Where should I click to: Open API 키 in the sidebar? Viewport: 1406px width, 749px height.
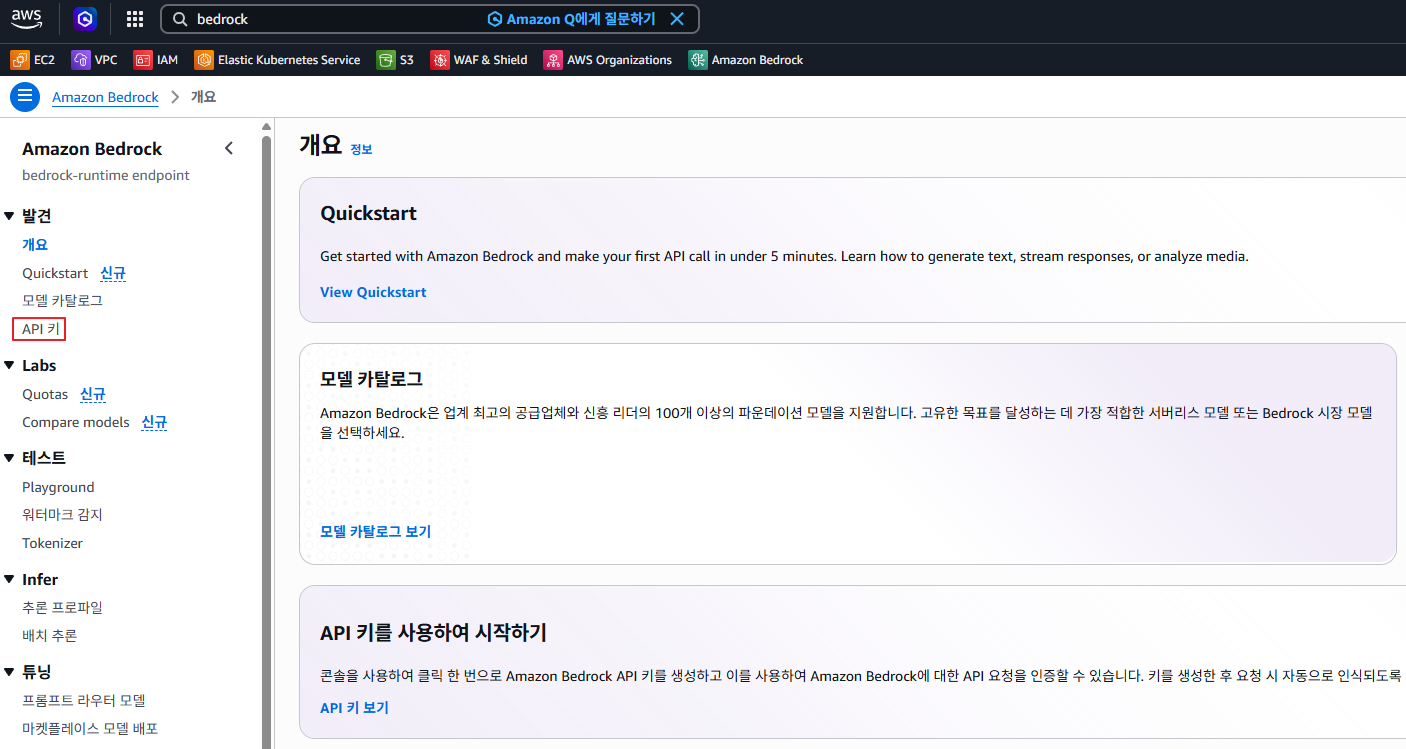40,329
